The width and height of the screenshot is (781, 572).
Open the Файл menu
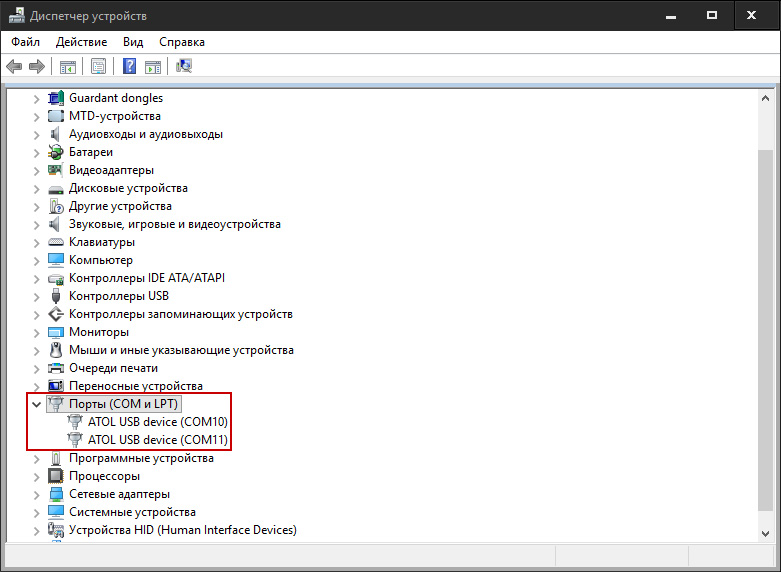tap(25, 42)
